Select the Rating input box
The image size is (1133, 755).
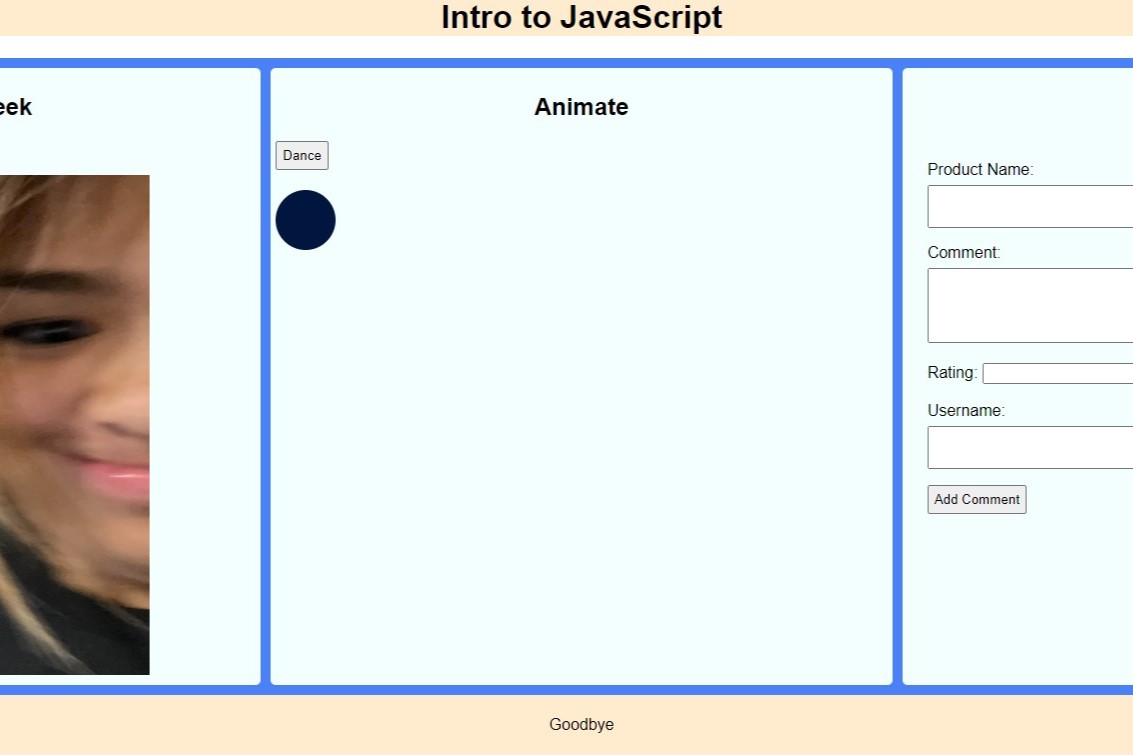(1058, 374)
